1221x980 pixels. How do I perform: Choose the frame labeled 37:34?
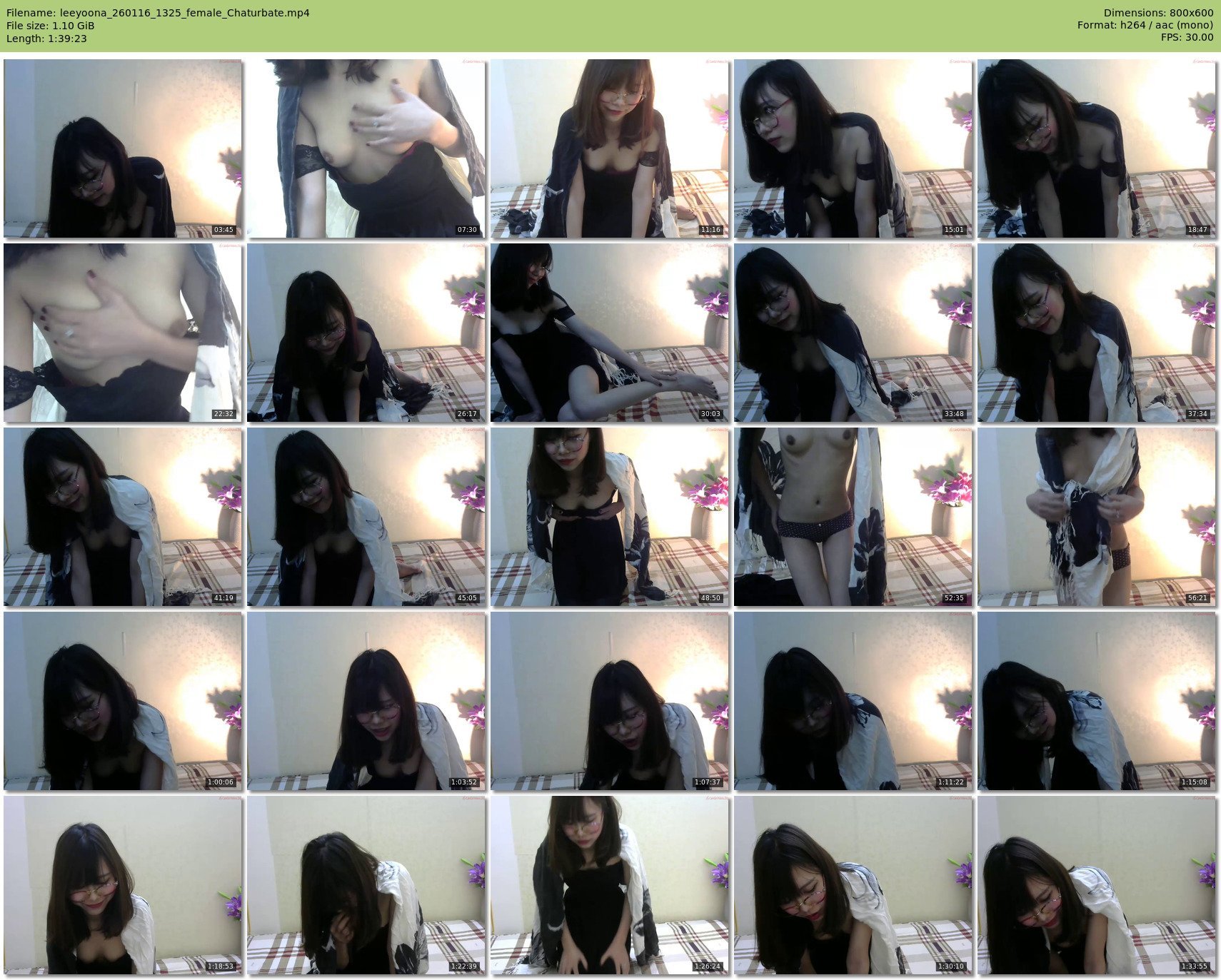pos(1097,333)
